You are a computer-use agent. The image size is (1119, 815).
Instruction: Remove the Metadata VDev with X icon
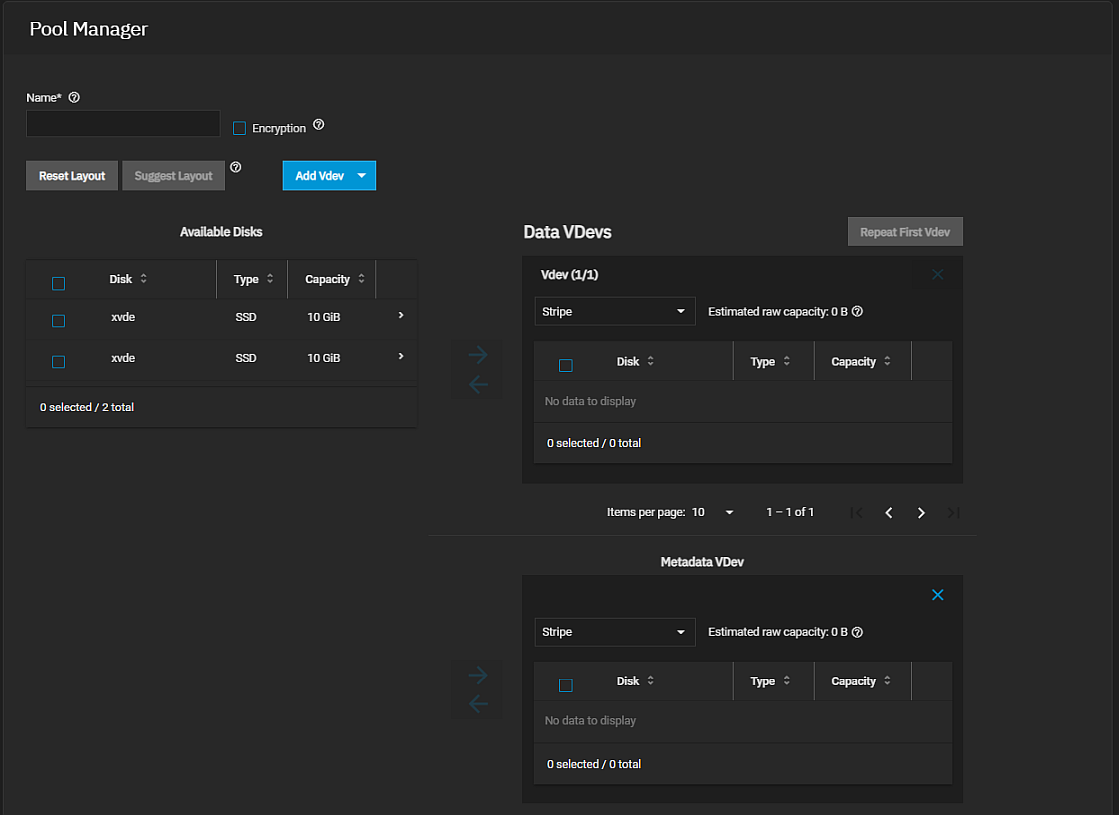click(937, 595)
